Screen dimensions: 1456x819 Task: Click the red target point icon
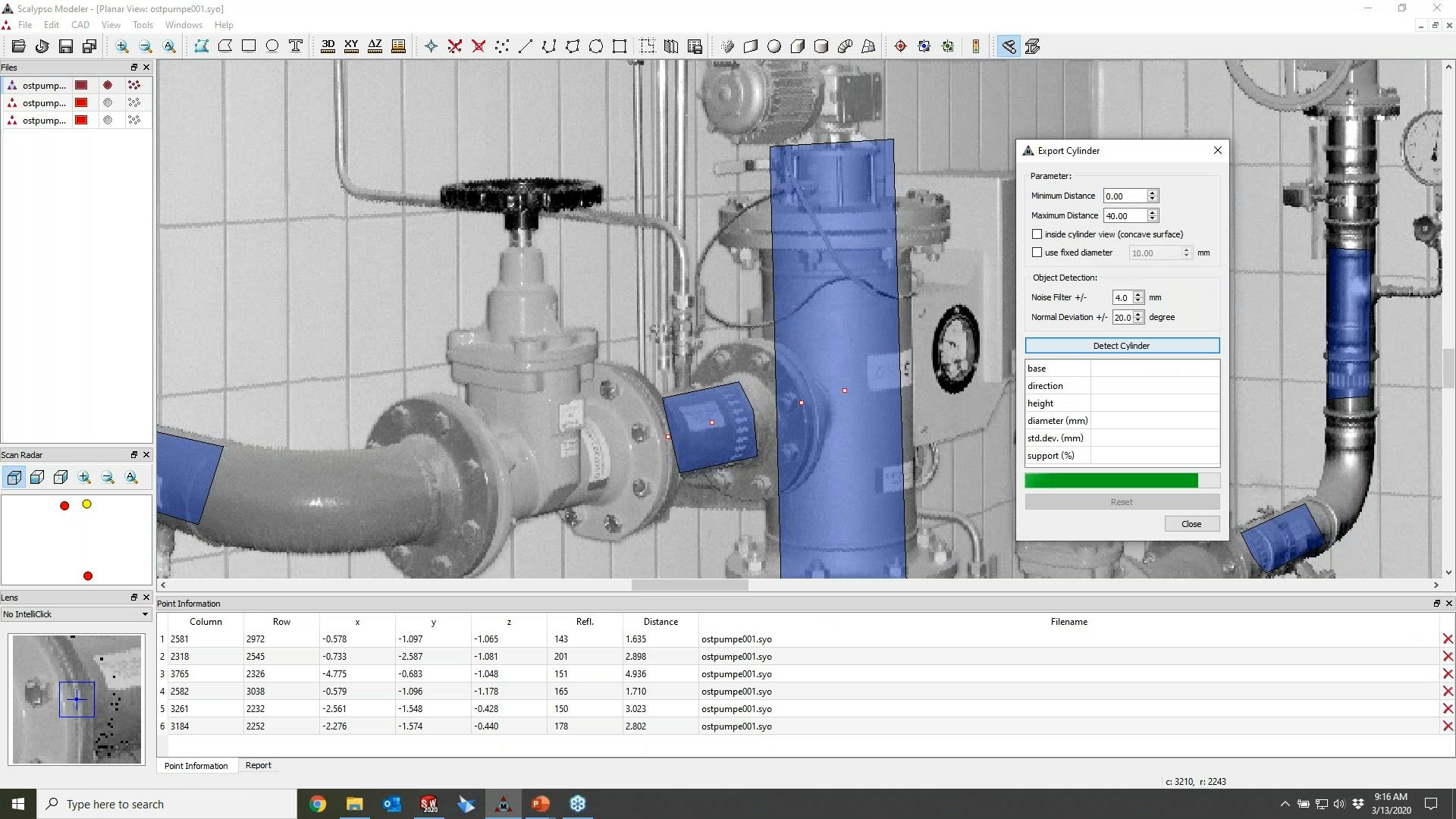900,46
